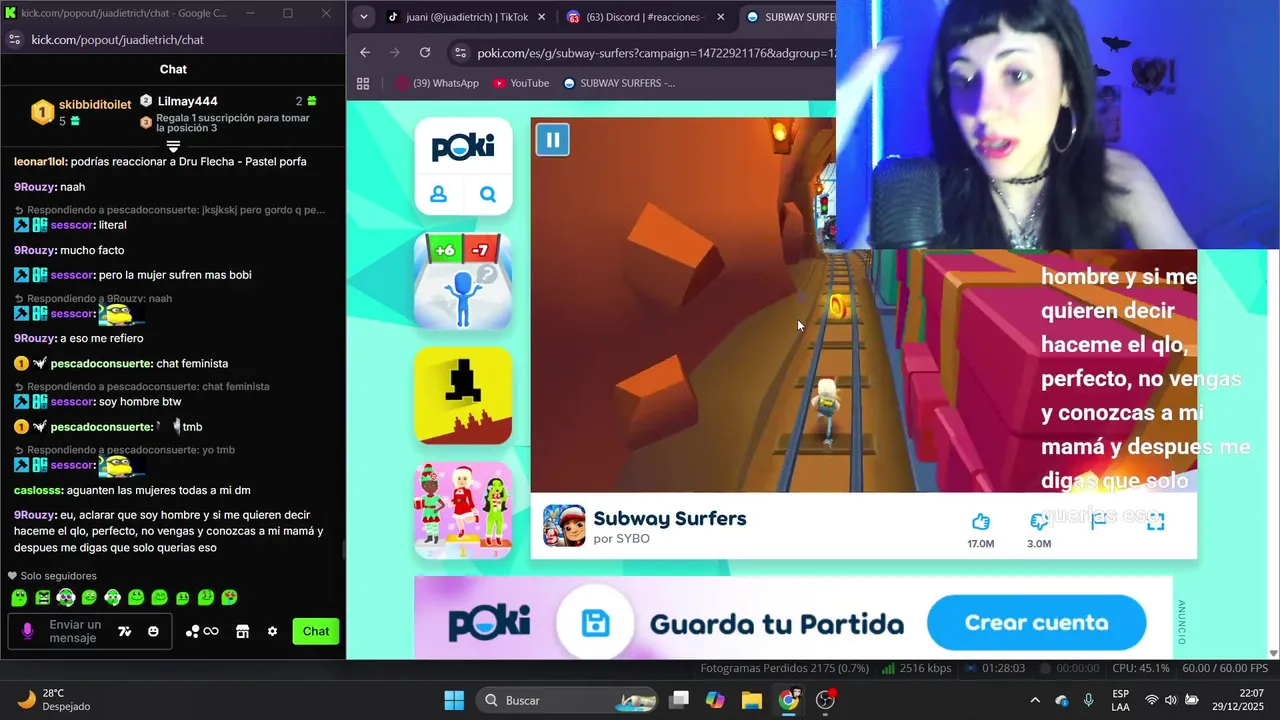Open ESP LAA language selector
The width and height of the screenshot is (1280, 720).
[1120, 700]
